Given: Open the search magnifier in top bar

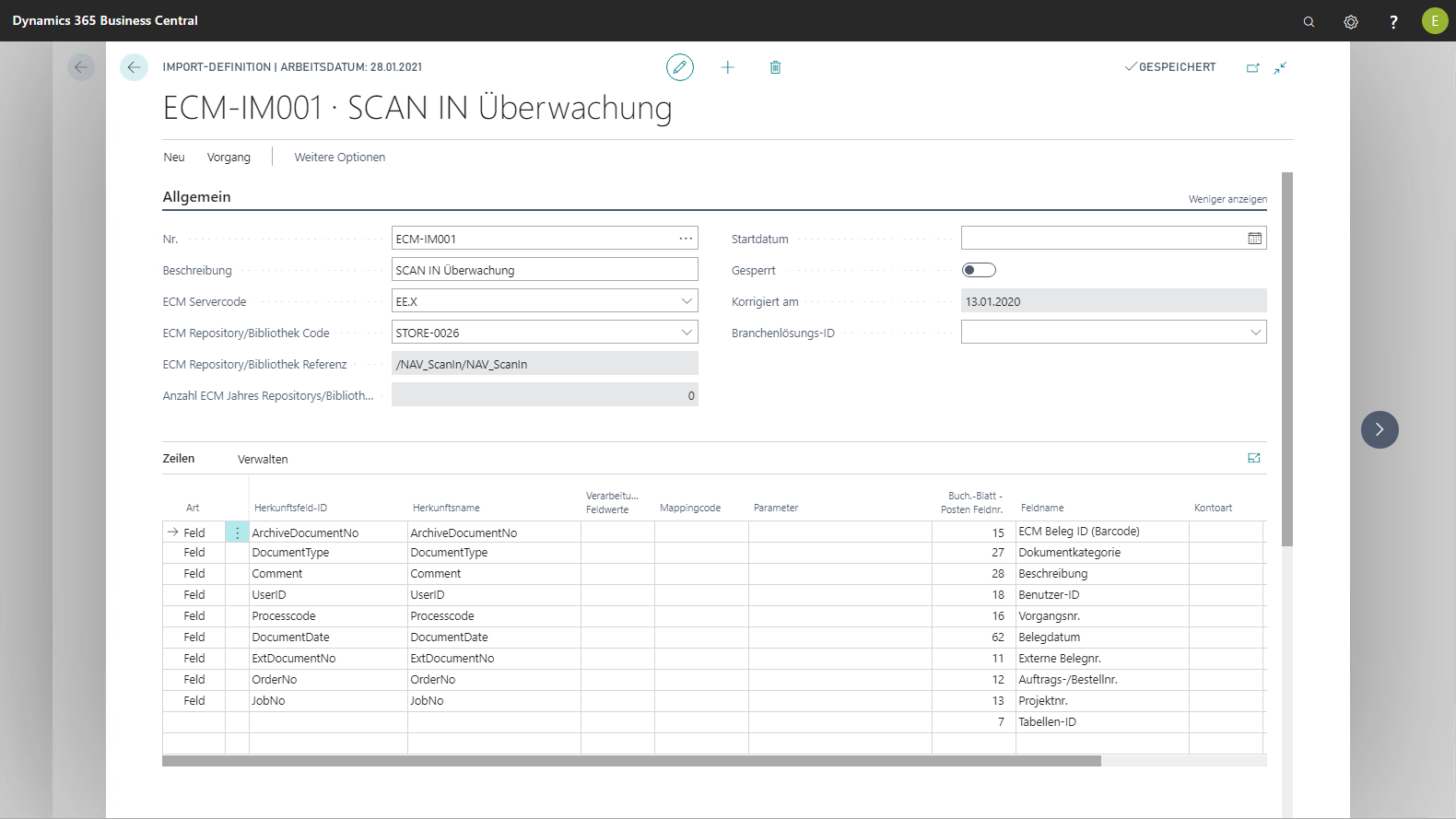Looking at the screenshot, I should pyautogui.click(x=1309, y=21).
